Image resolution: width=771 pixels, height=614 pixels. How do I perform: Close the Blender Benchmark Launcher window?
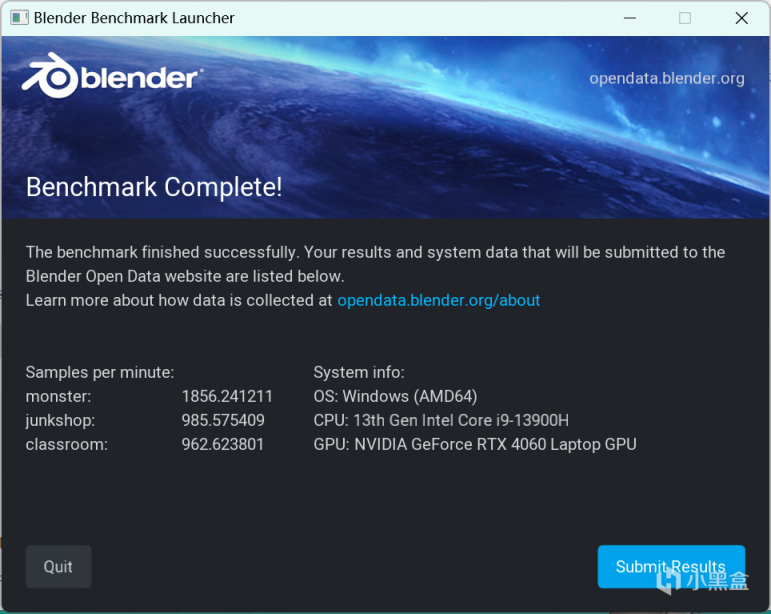pos(741,18)
